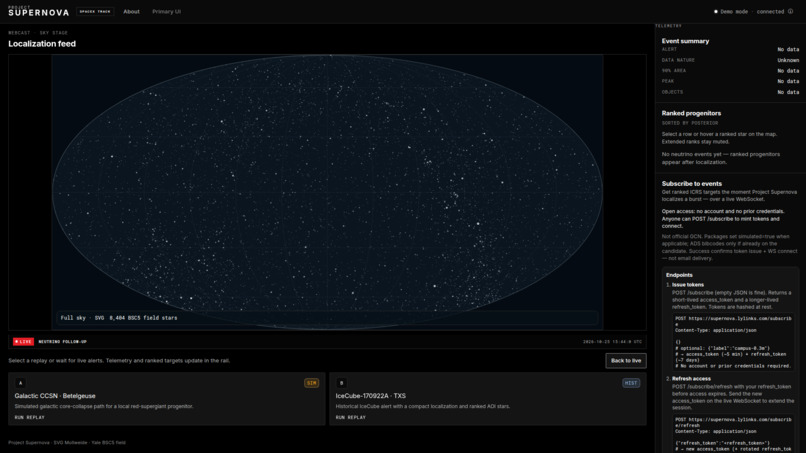Screen dimensions: 806x453
Task: Click the 'Endpoints' heading
Action: click(679, 275)
